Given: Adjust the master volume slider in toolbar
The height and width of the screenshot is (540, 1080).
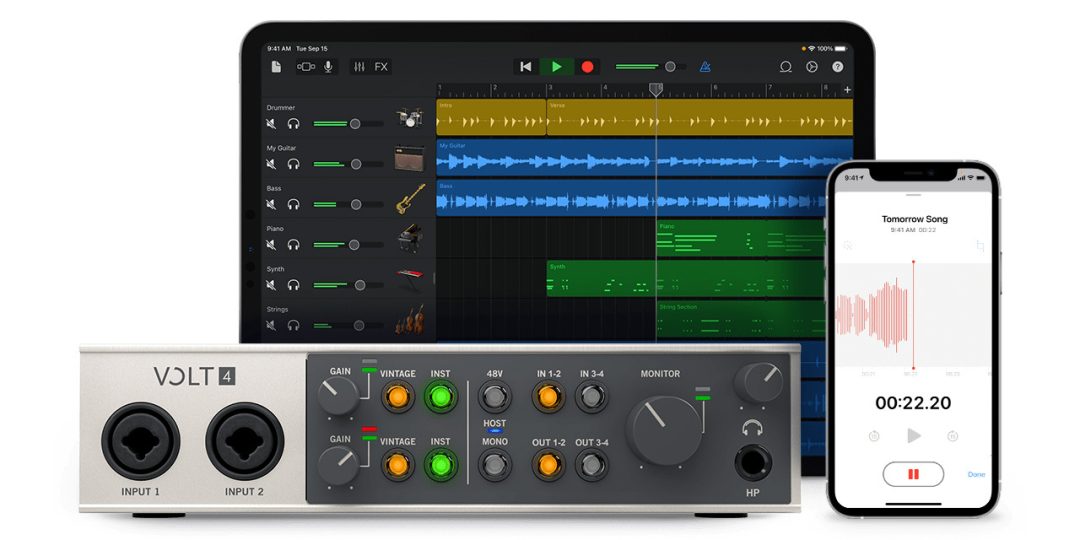Looking at the screenshot, I should tap(650, 67).
